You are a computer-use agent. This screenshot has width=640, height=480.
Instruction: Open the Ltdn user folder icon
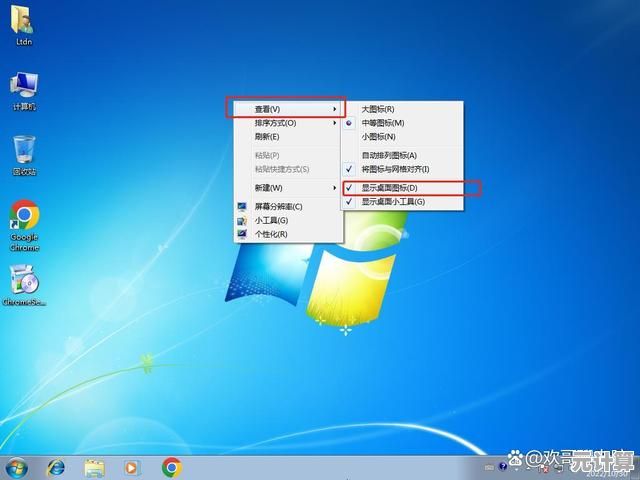[x=24, y=22]
